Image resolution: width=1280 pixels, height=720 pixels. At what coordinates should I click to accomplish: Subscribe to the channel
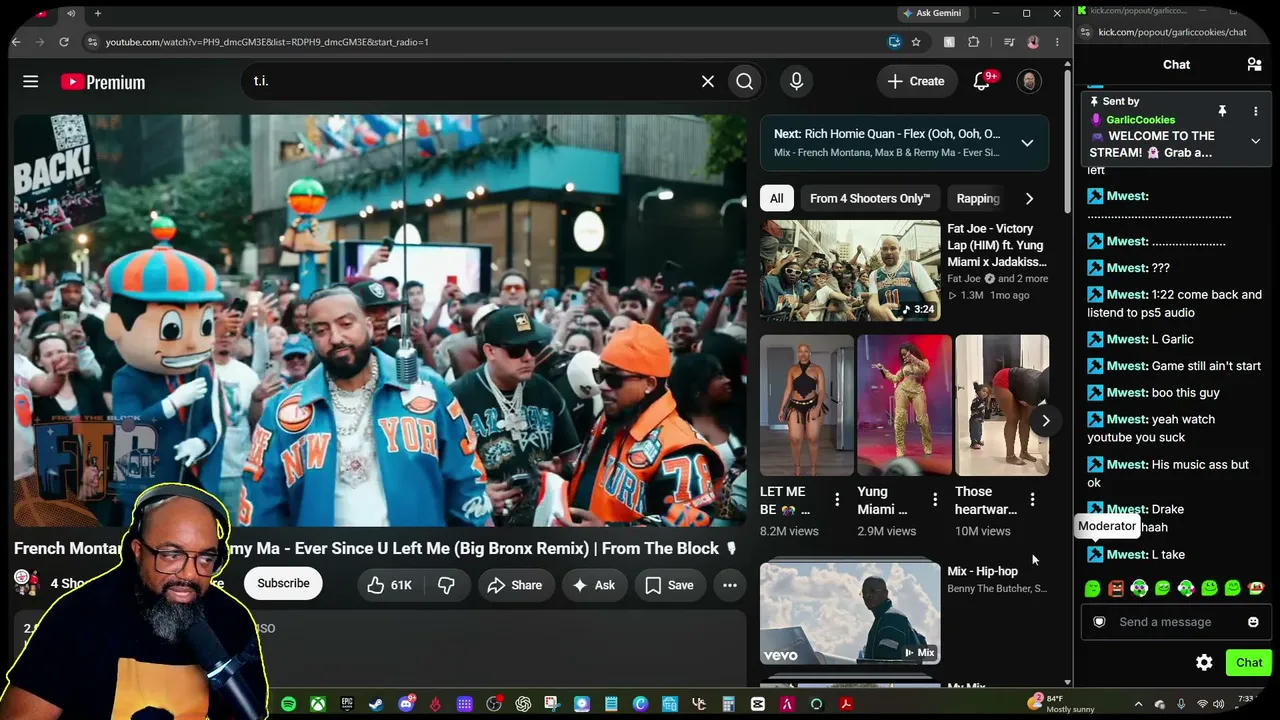click(283, 584)
